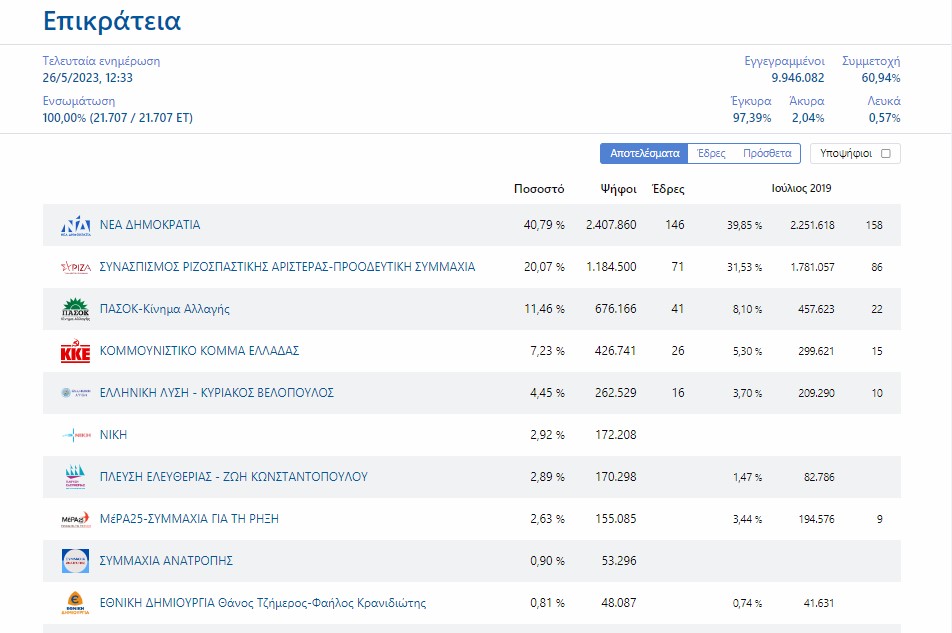The image size is (952, 633).
Task: Click Νέα Δημοκρατία vote count 2.407.860
Action: 611,225
